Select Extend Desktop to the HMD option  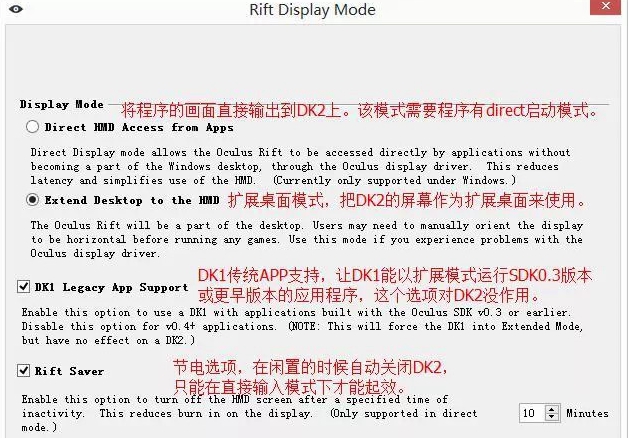point(32,200)
